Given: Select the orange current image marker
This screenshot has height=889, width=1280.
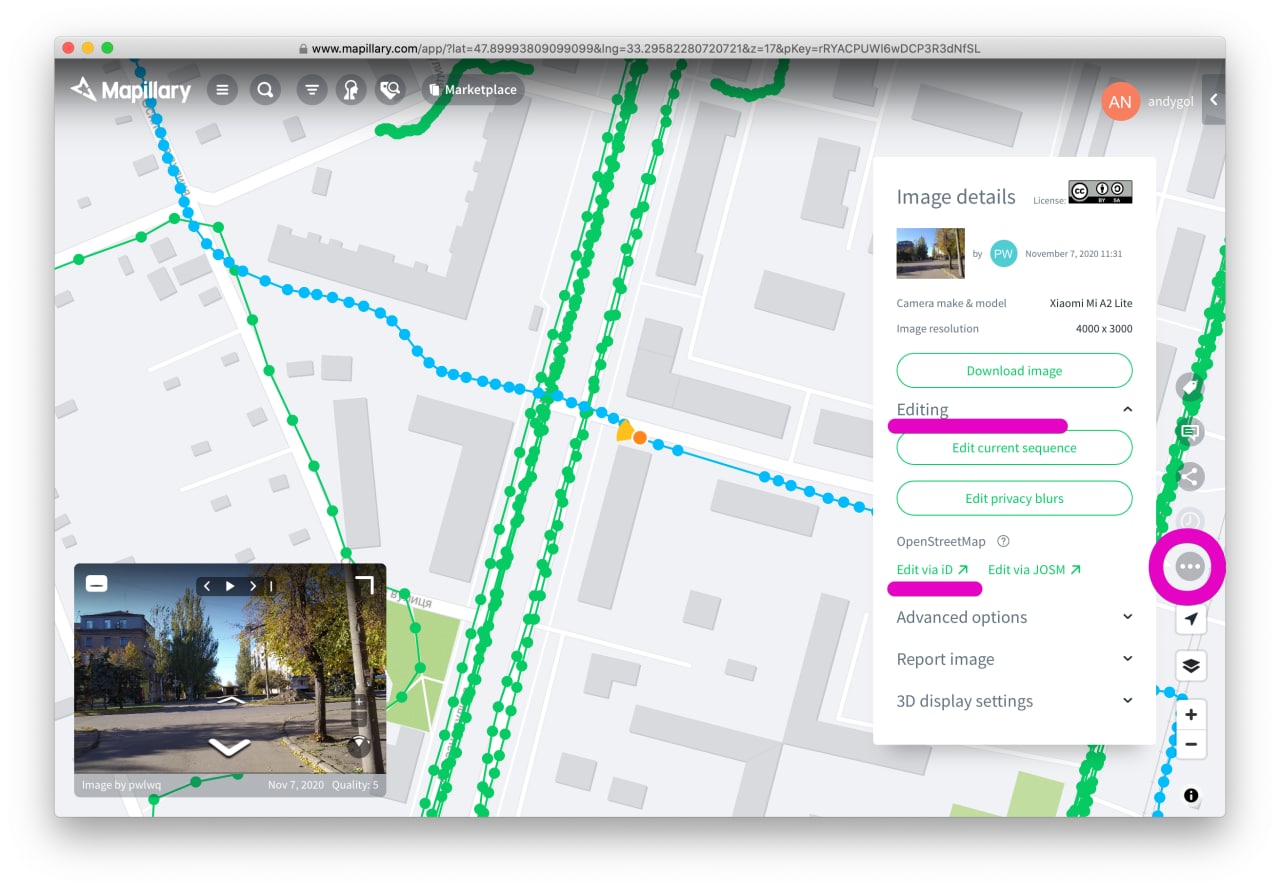Looking at the screenshot, I should click(640, 437).
